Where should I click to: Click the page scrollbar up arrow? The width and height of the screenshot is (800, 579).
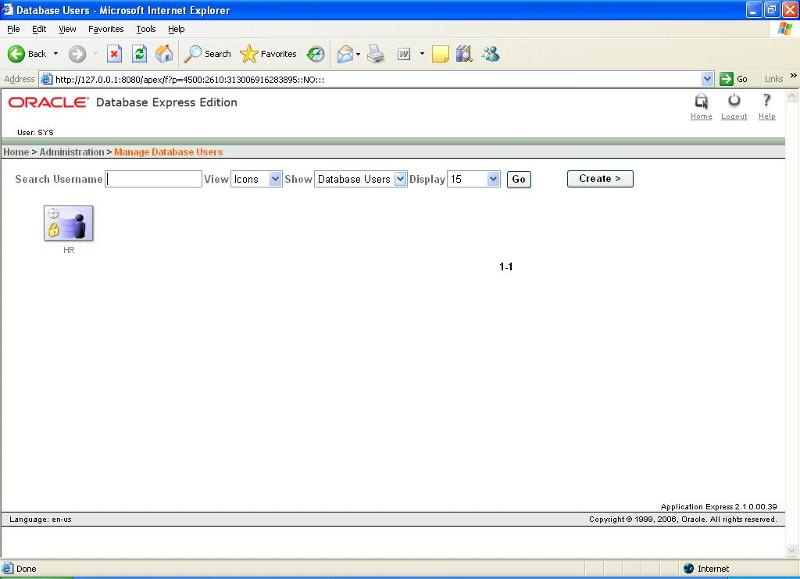(792, 96)
